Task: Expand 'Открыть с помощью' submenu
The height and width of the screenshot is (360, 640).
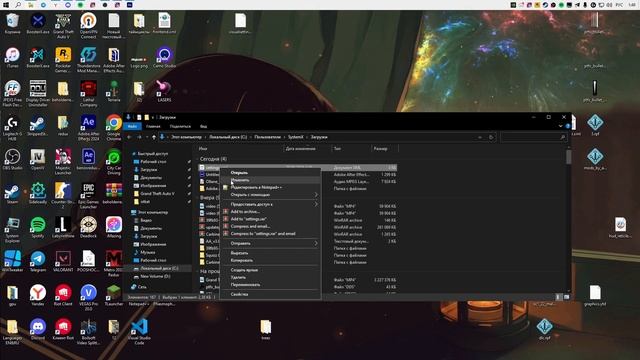Action: tap(270, 195)
